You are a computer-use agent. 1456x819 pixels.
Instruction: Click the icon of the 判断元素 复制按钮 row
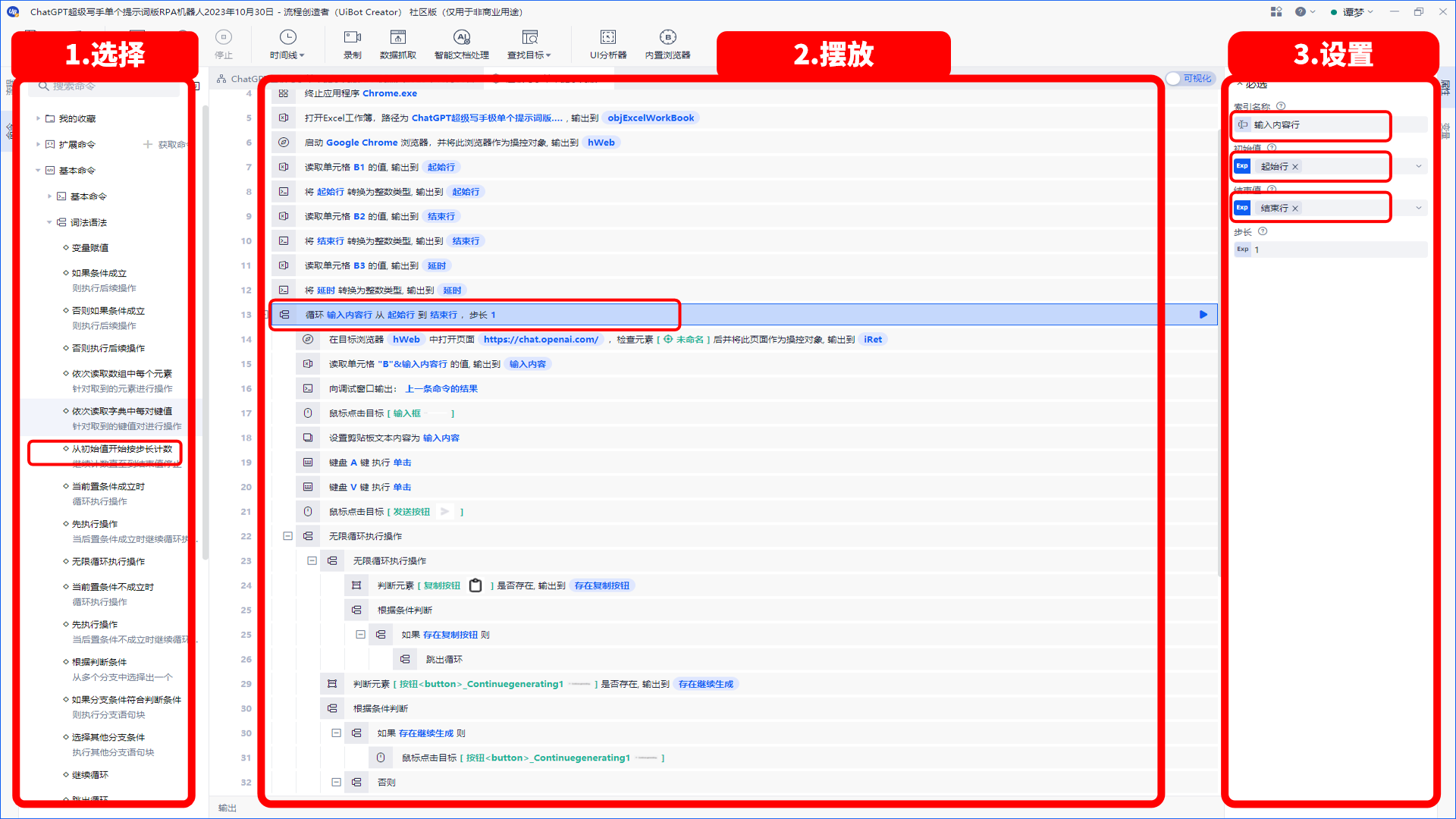(356, 585)
